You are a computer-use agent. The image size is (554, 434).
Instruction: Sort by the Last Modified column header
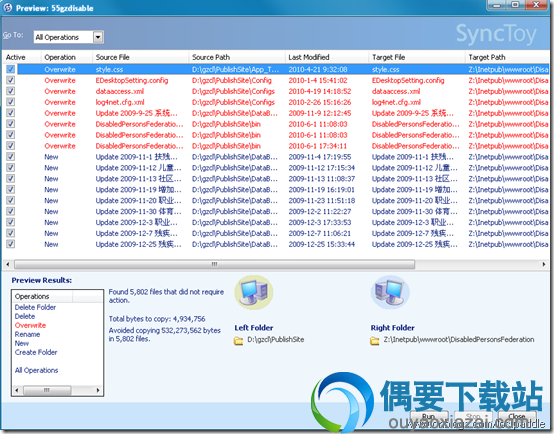point(327,57)
